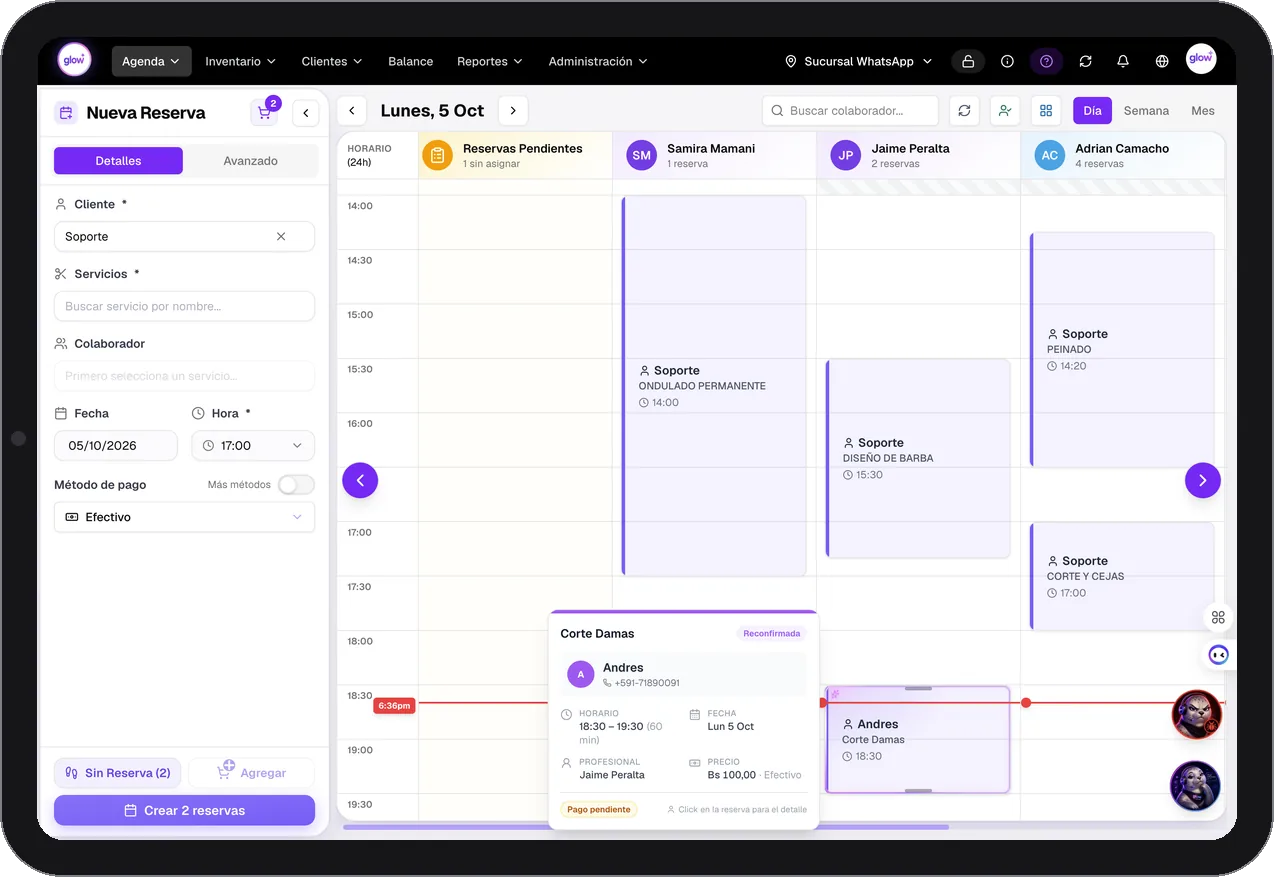Open the glow profile avatar
Viewport: 1274px width, 877px height.
tap(1201, 60)
